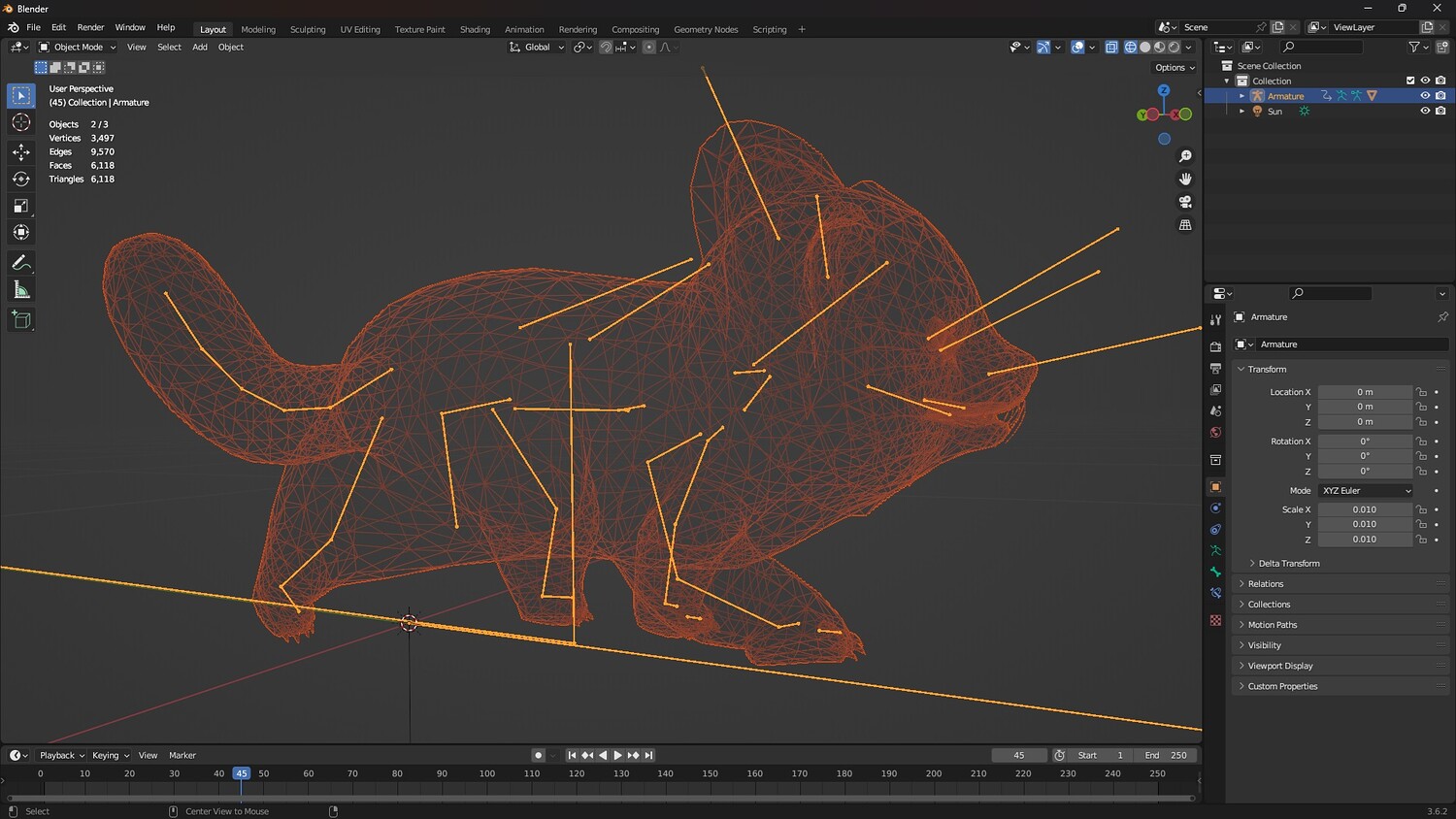Expand the Delta Transform section

1288,564
